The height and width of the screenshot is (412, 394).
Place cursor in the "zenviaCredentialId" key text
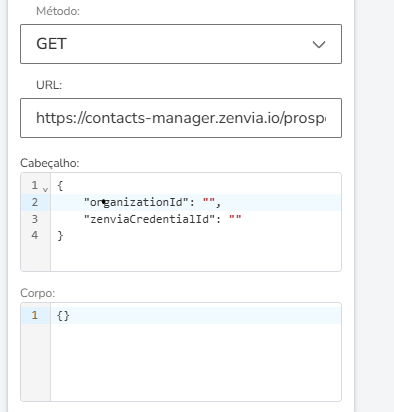tap(150, 219)
